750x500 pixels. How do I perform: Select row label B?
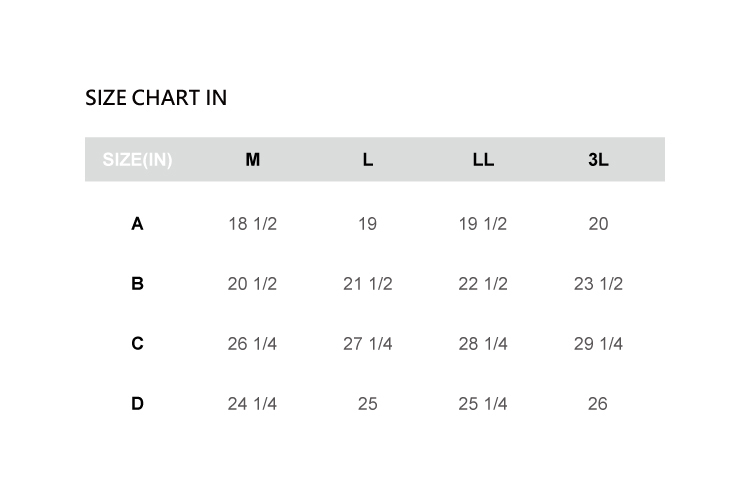coord(137,284)
